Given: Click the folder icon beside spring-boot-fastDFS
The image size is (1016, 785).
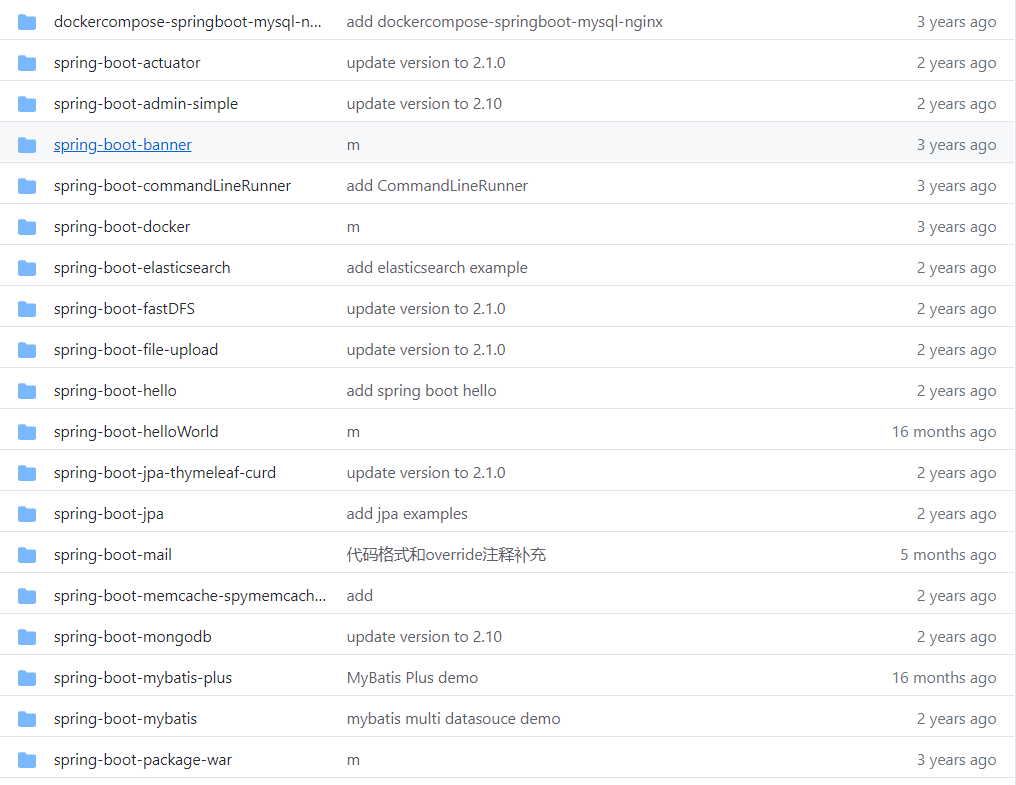Looking at the screenshot, I should (27, 309).
